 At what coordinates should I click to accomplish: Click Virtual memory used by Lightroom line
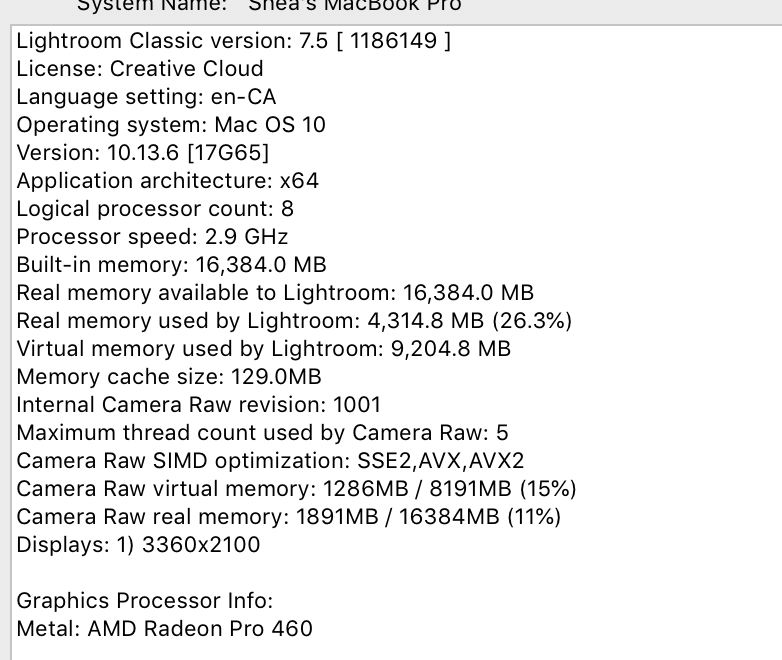[263, 349]
